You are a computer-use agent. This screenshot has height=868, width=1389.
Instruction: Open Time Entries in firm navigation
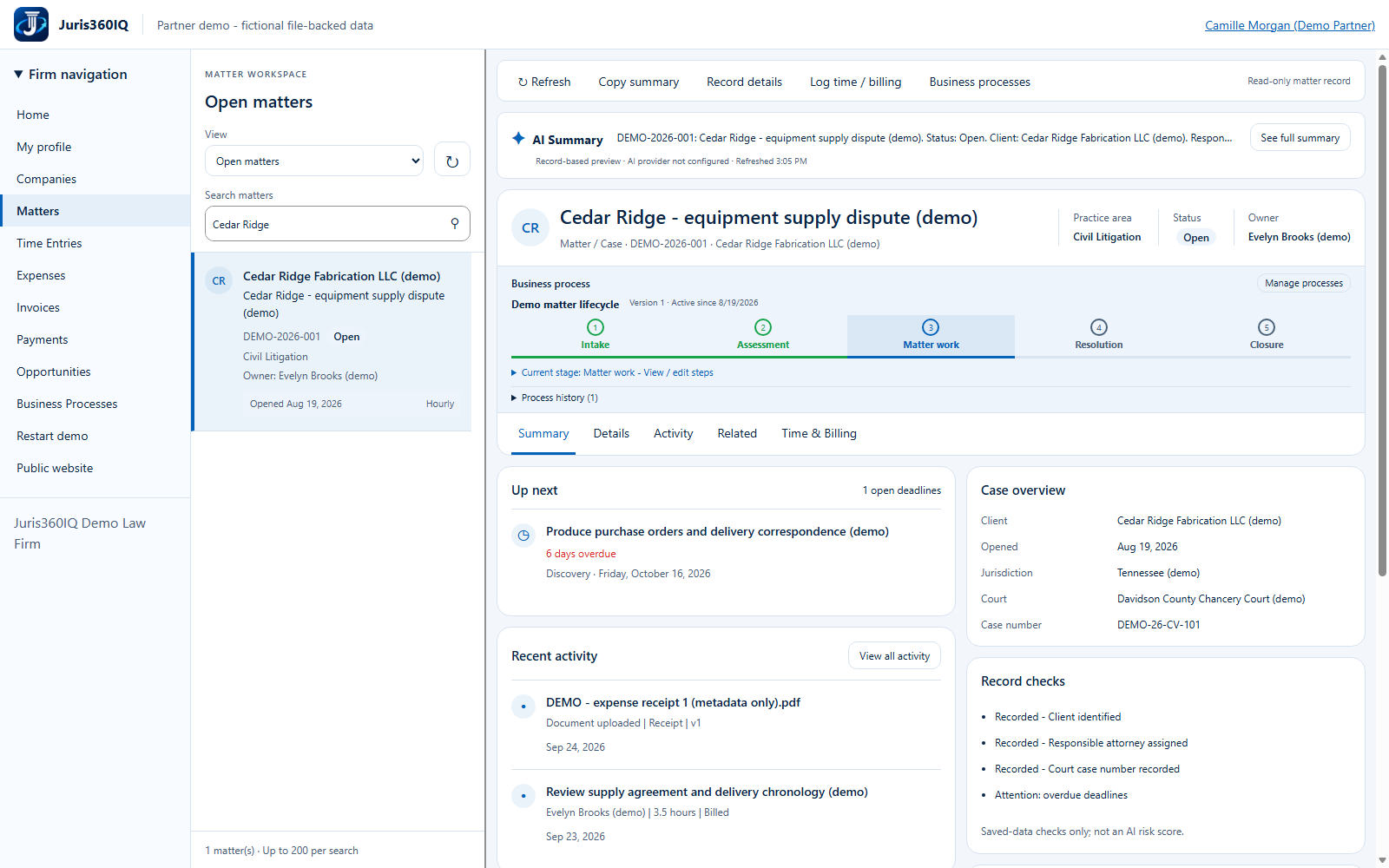95,243
